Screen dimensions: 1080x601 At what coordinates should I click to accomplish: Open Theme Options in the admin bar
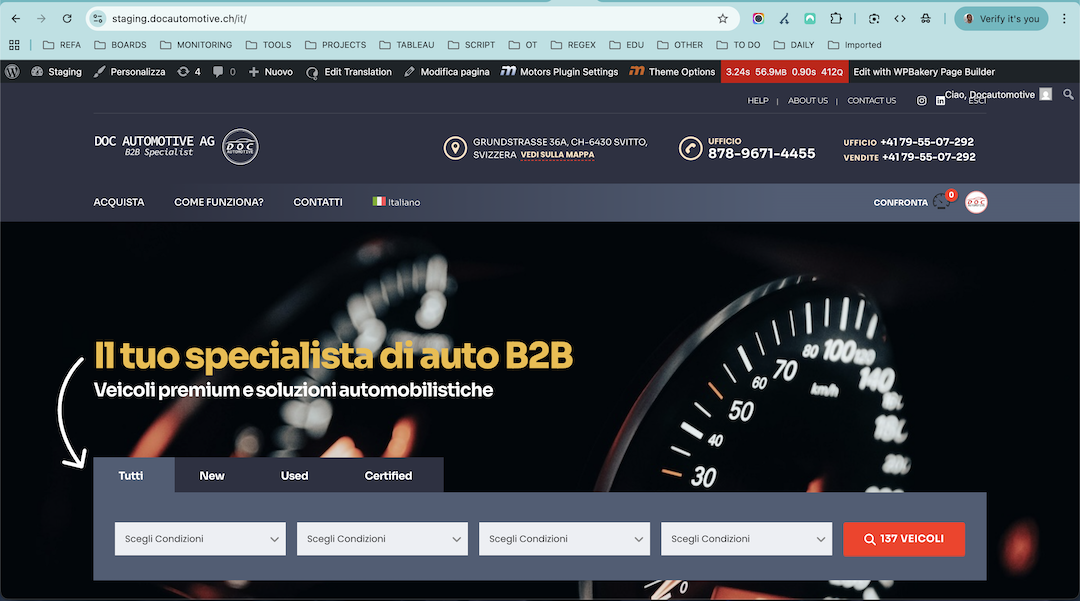(x=672, y=72)
